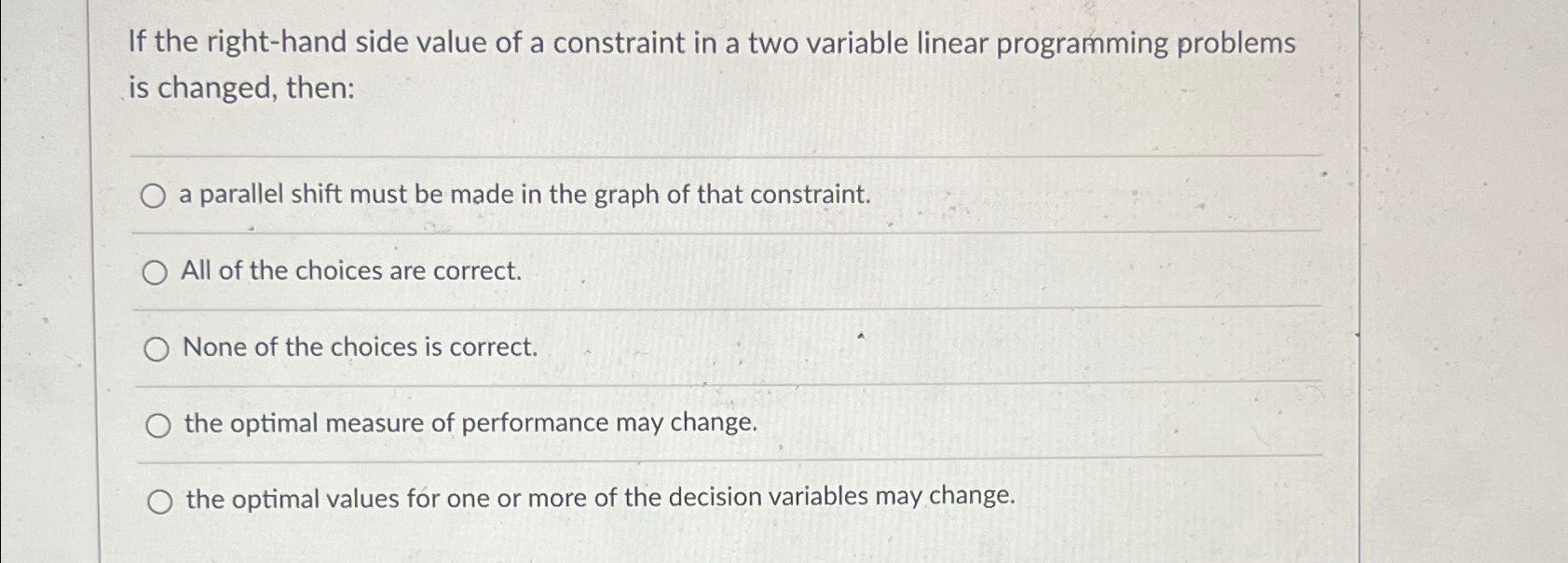Select the radio button for 'a parallel shift' option
Image resolution: width=1568 pixels, height=563 pixels.
point(155,196)
